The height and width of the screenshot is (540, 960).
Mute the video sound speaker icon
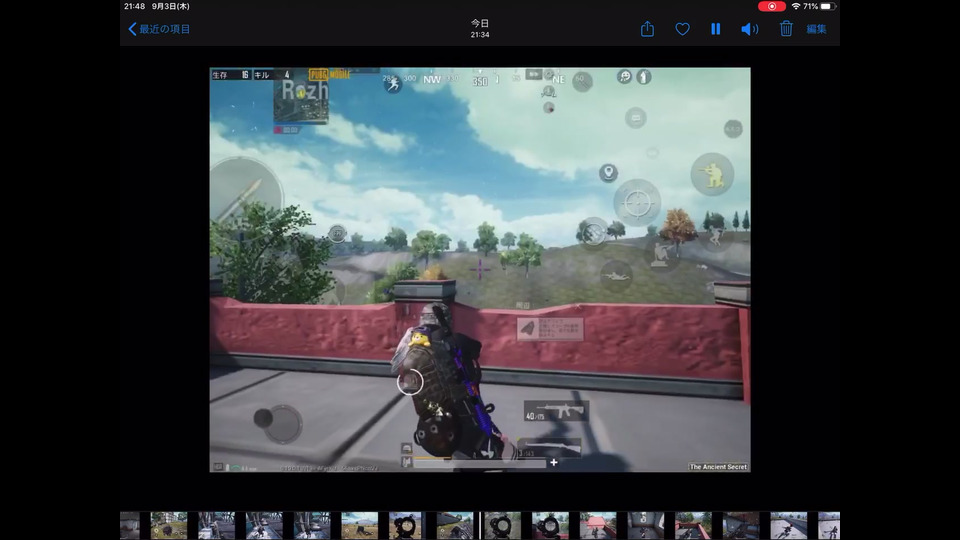pos(749,29)
